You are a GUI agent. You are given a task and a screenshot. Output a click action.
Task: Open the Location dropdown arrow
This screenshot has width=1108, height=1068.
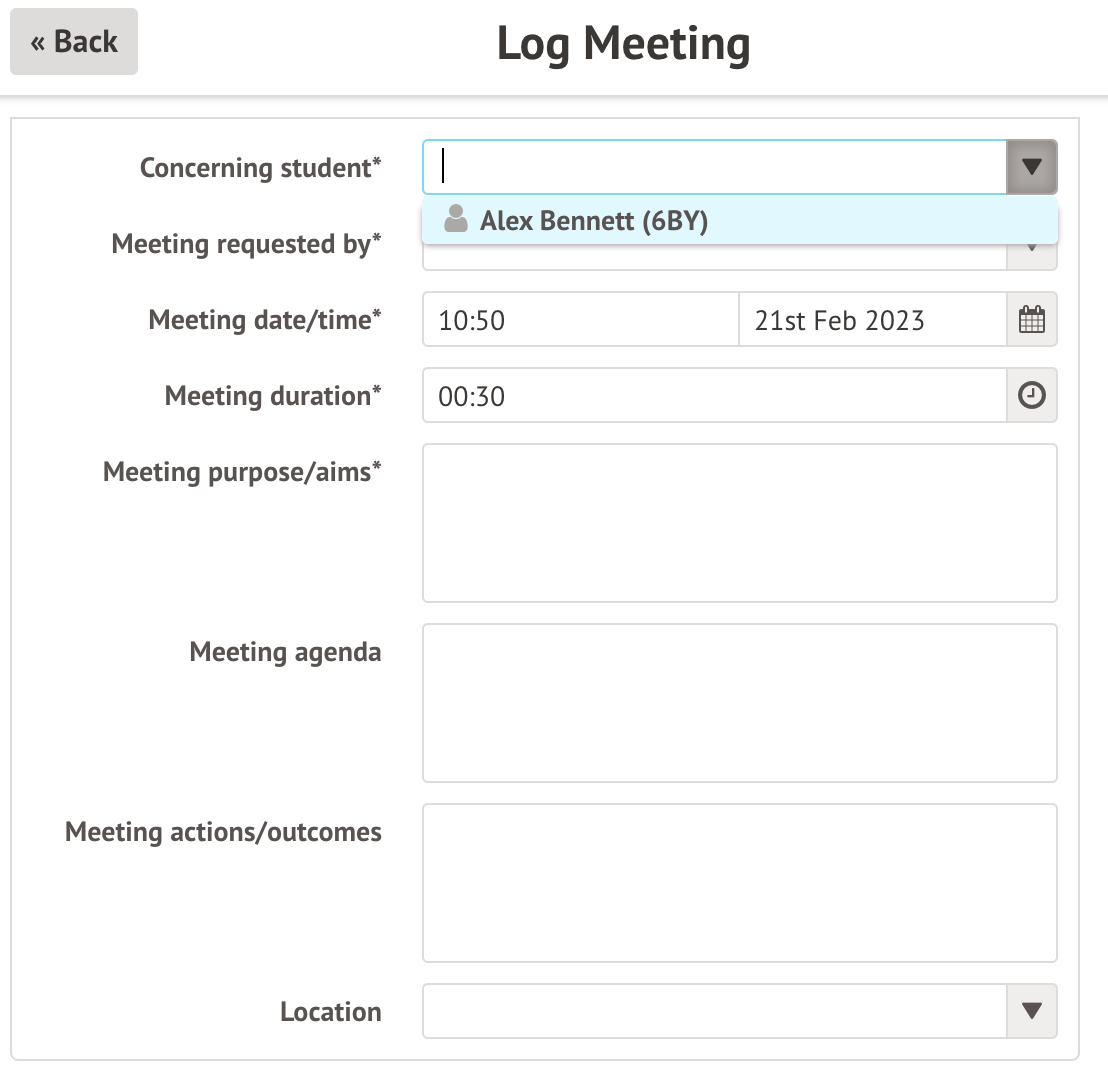(1031, 1011)
